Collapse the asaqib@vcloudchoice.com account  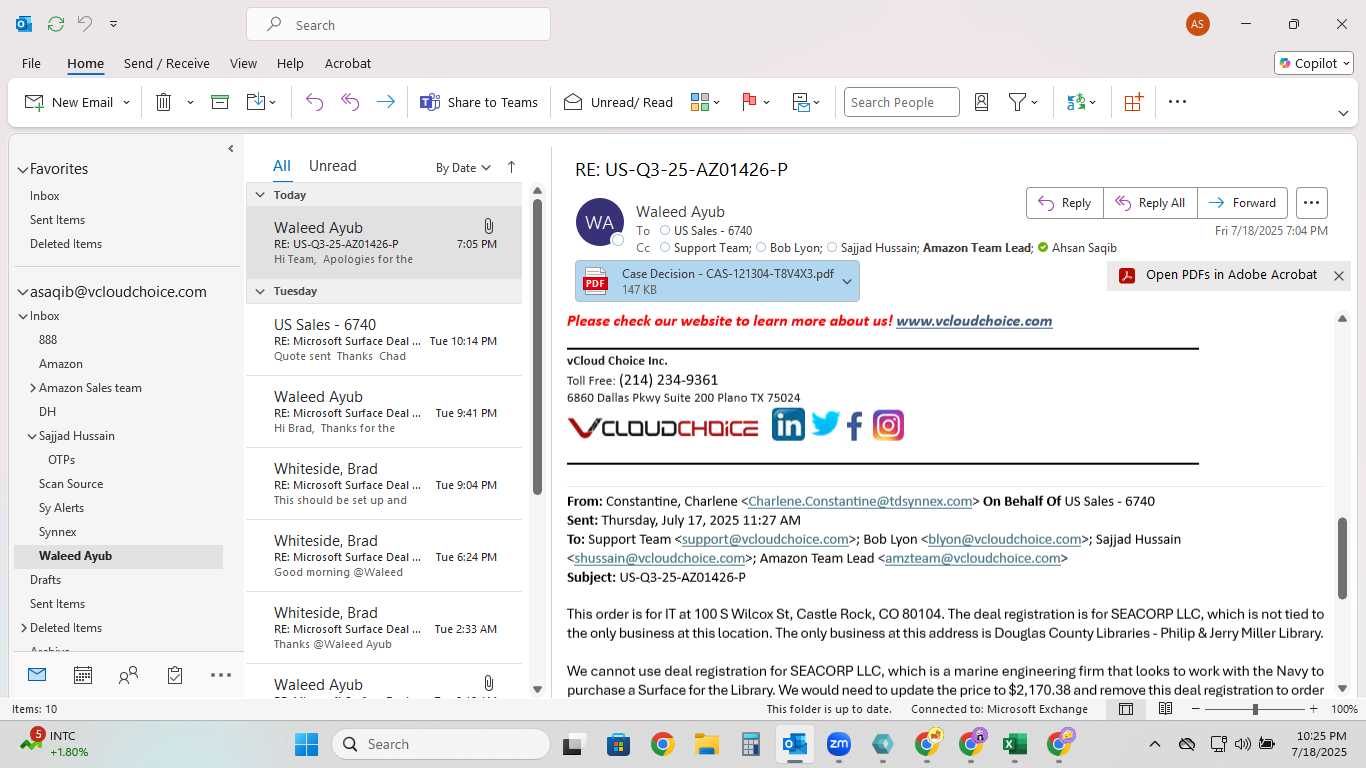click(22, 292)
